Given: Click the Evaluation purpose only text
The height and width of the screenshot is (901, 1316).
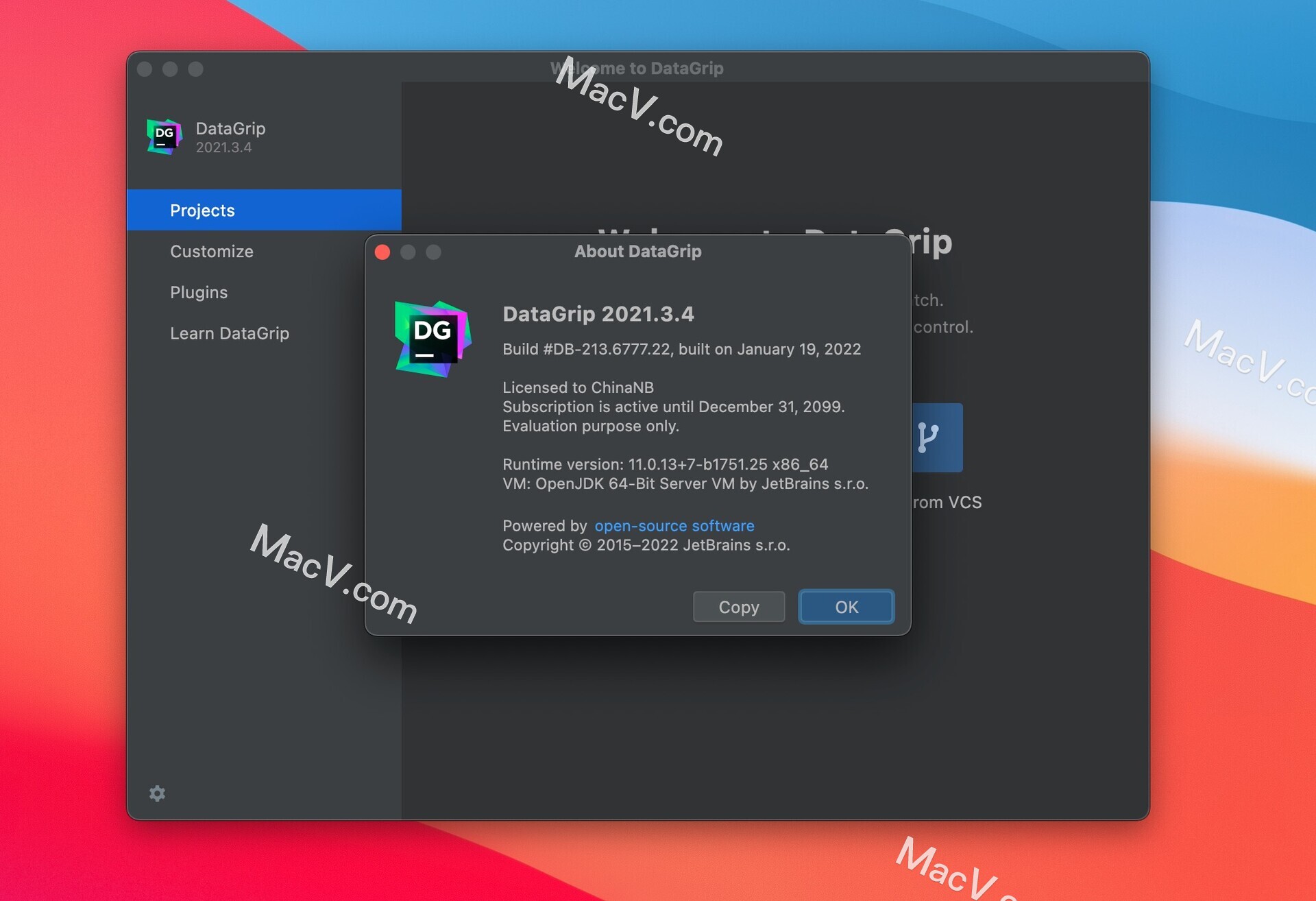Looking at the screenshot, I should pos(590,426).
